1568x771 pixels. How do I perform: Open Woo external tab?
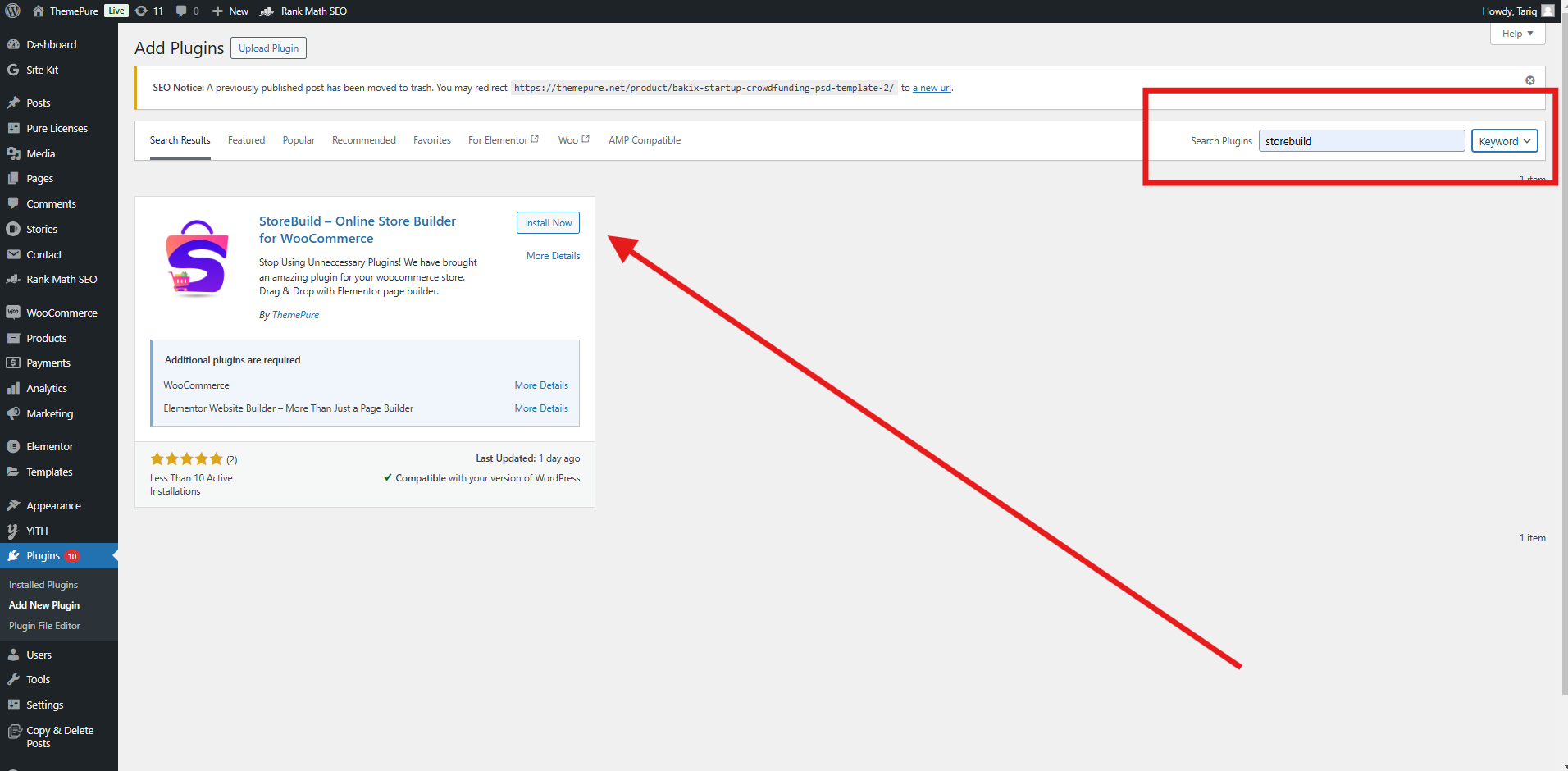coord(574,140)
